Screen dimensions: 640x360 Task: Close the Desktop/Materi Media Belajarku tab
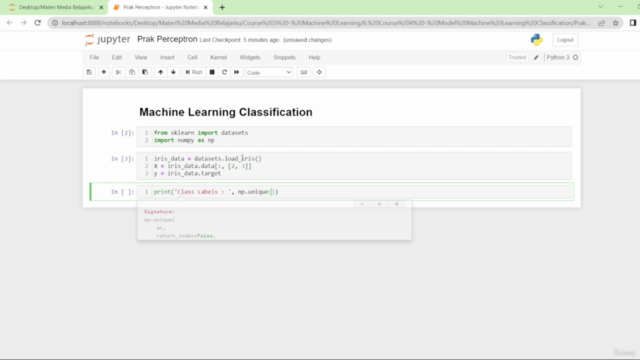pyautogui.click(x=101, y=7)
